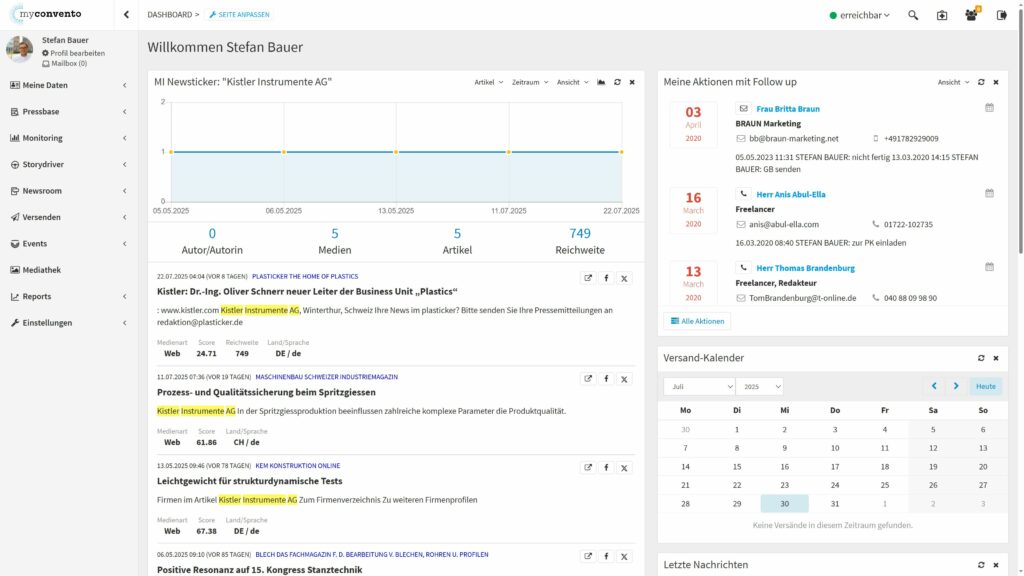Open the users group icon with badge
Screen dimensions: 1024x576
coord(972,14)
